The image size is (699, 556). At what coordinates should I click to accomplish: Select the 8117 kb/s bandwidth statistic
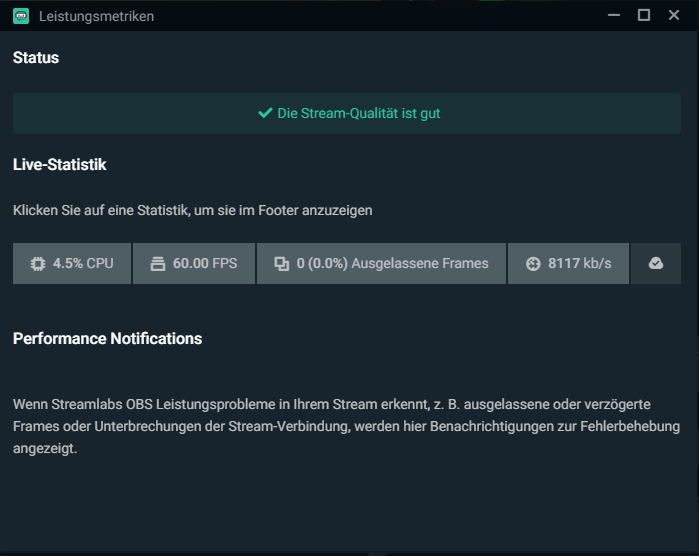click(568, 264)
